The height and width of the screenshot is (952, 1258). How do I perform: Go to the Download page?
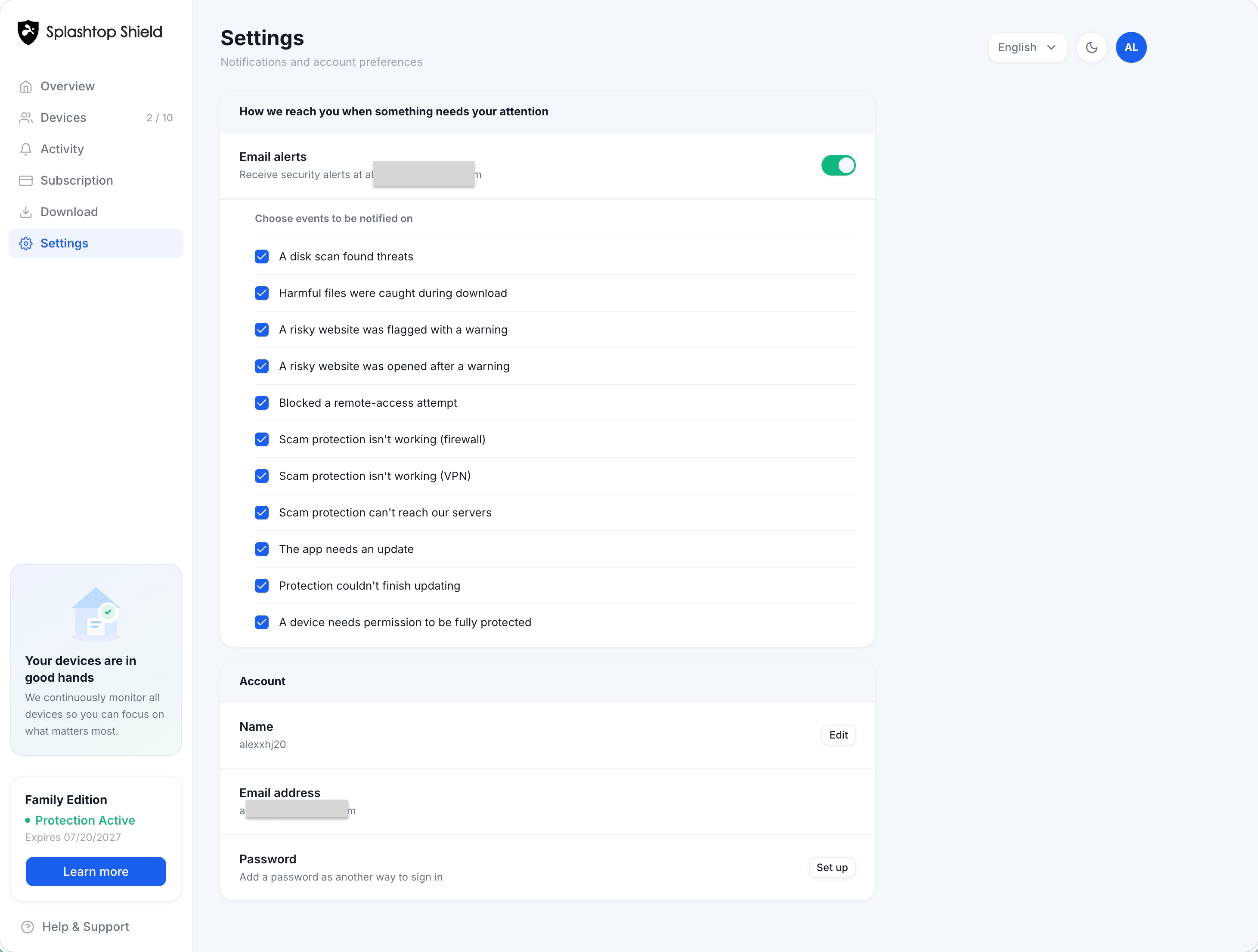tap(96, 212)
